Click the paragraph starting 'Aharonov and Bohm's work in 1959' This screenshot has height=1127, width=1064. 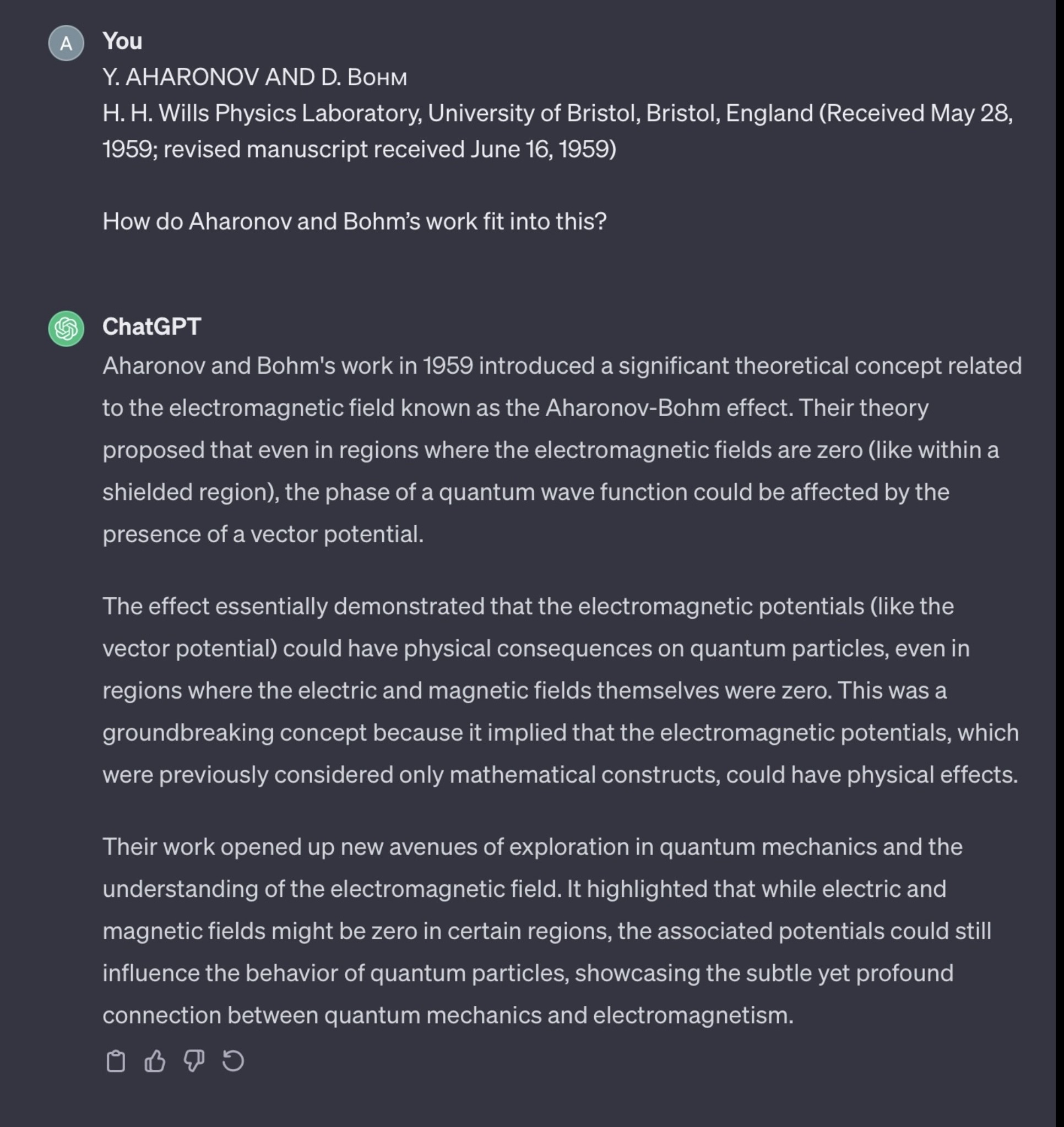(562, 450)
